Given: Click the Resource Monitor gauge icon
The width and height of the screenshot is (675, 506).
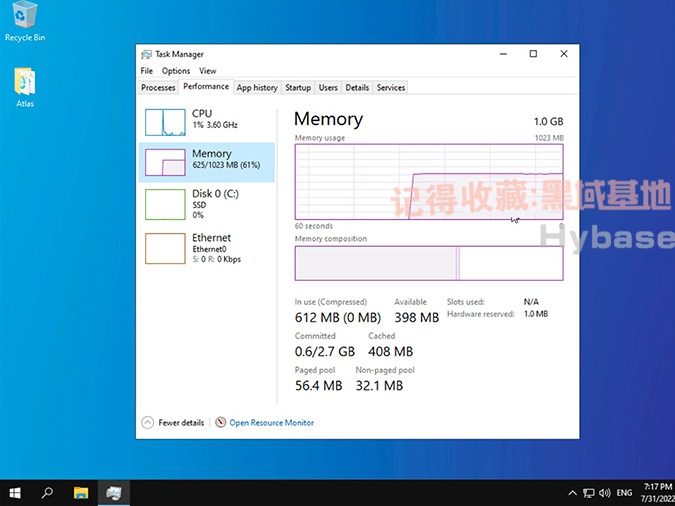Looking at the screenshot, I should (x=220, y=422).
